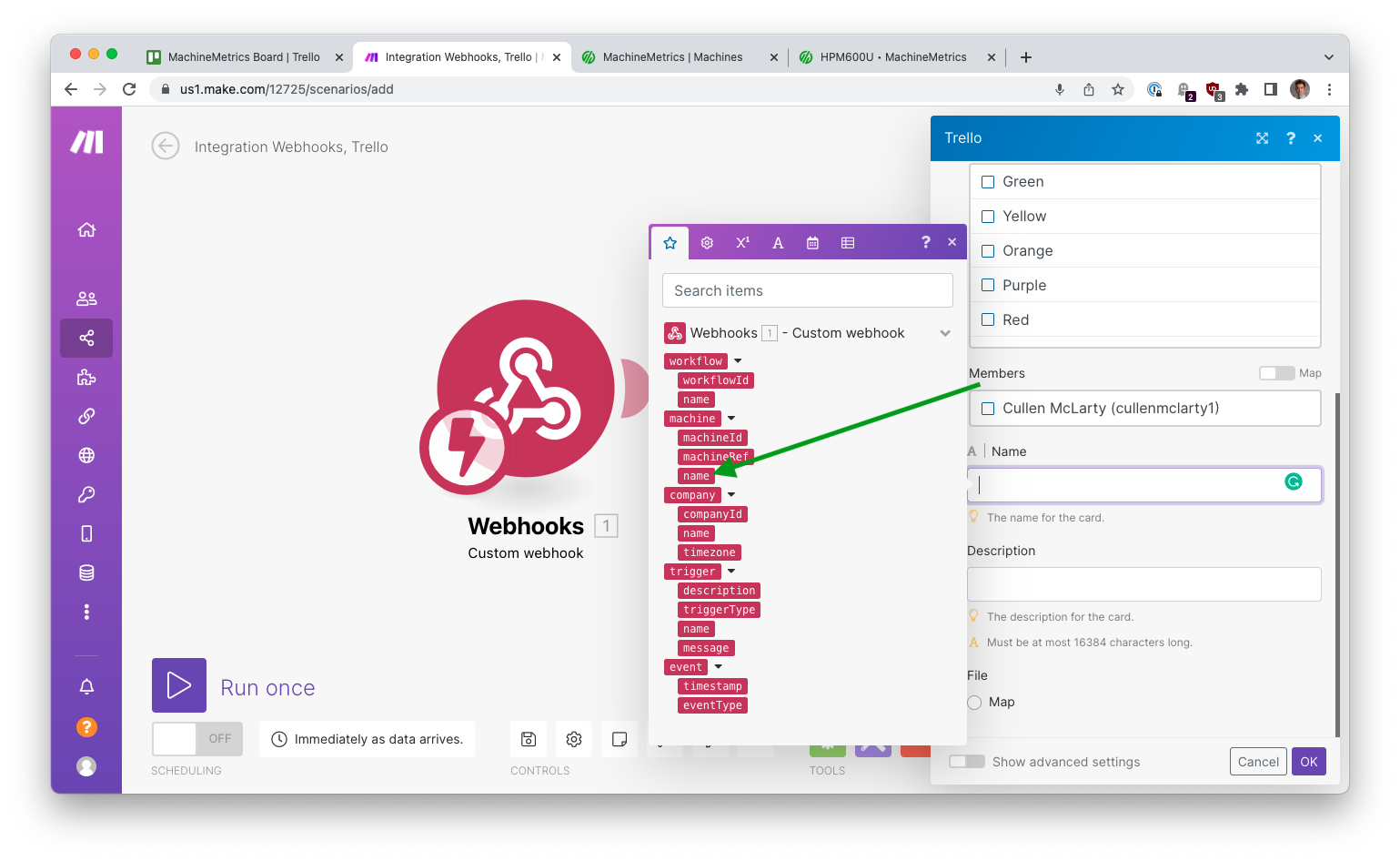
Task: Open scenario settings gear in controls
Action: pos(574,739)
